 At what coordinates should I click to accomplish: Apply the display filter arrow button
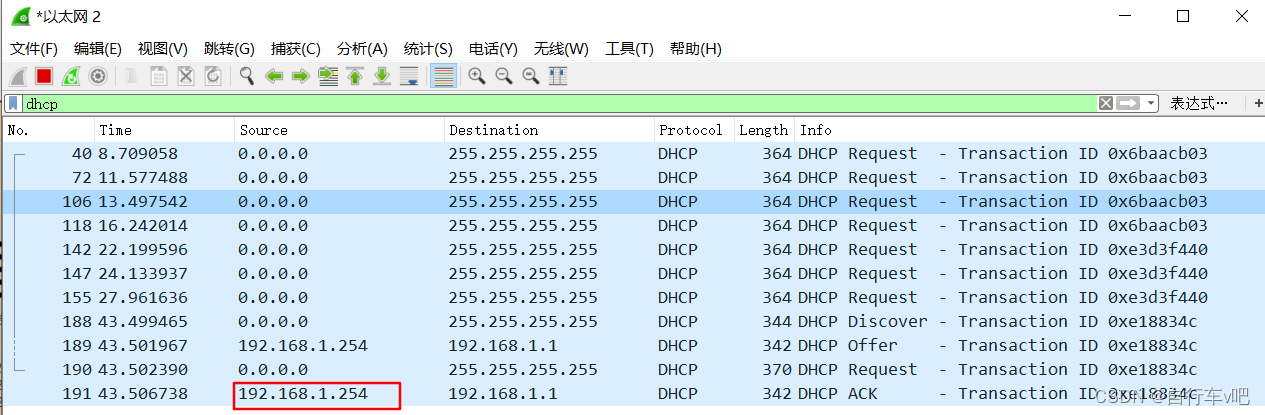point(1129,103)
